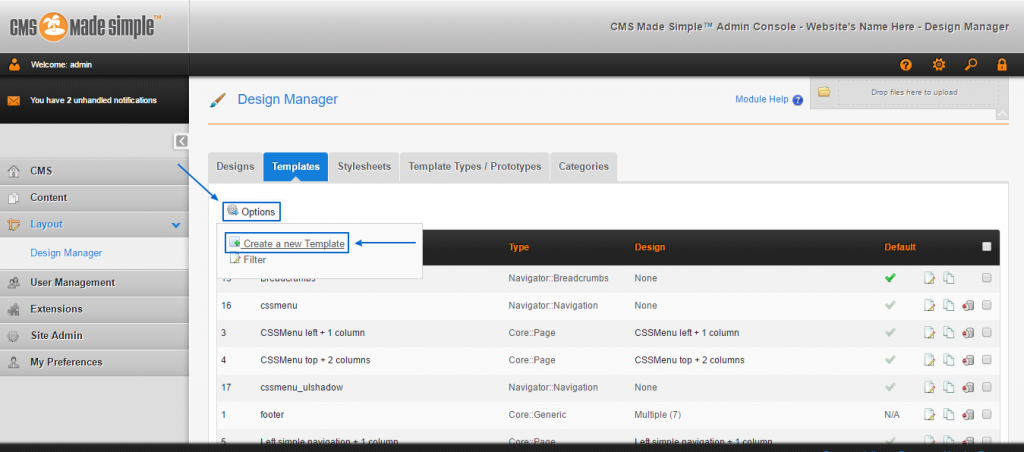The height and width of the screenshot is (452, 1024).
Task: Edit the cssmenu_ulshadow template
Action: point(929,387)
